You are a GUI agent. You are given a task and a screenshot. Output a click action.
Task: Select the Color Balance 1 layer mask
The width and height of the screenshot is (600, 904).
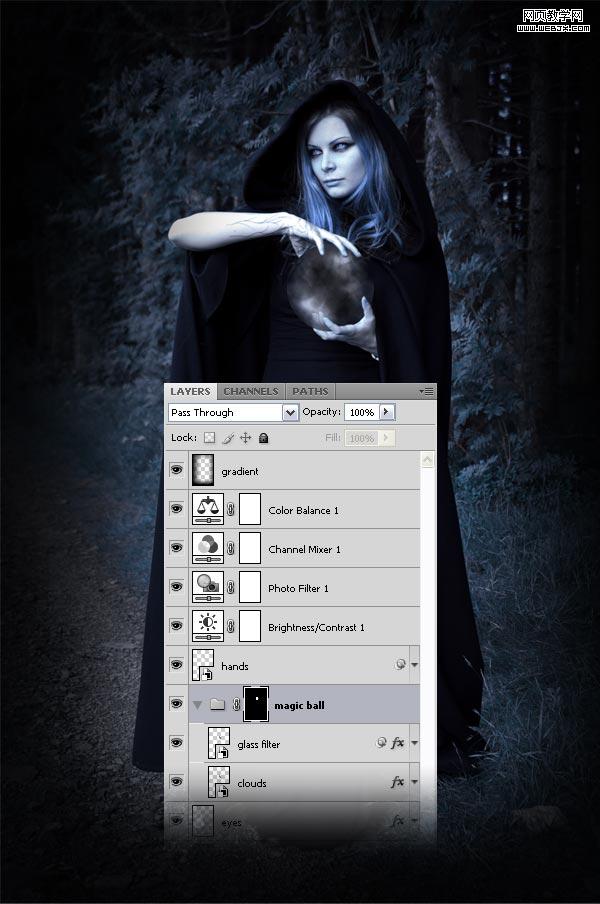tap(250, 509)
